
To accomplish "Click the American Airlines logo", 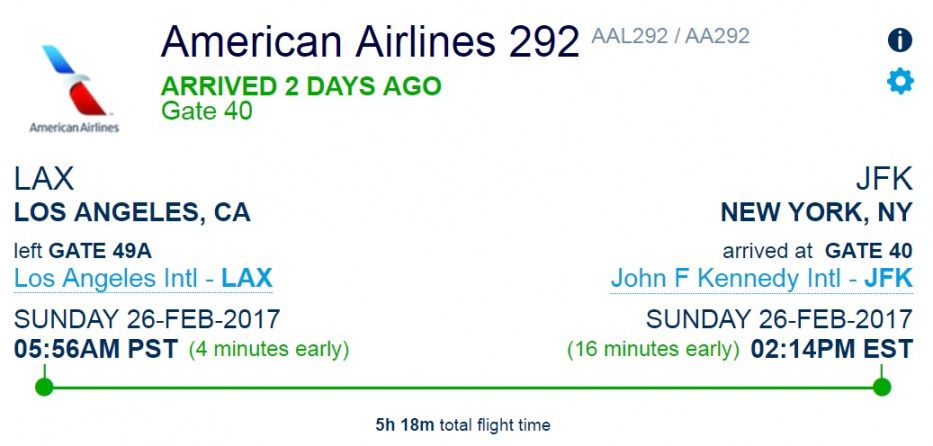I will pyautogui.click(x=74, y=89).
